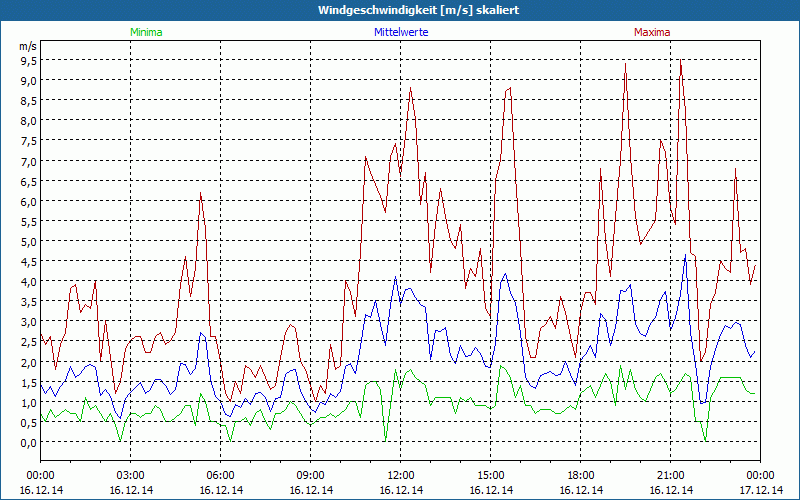This screenshot has height=500, width=800.
Task: Click the 9,0 y-axis value
Action: [29, 80]
